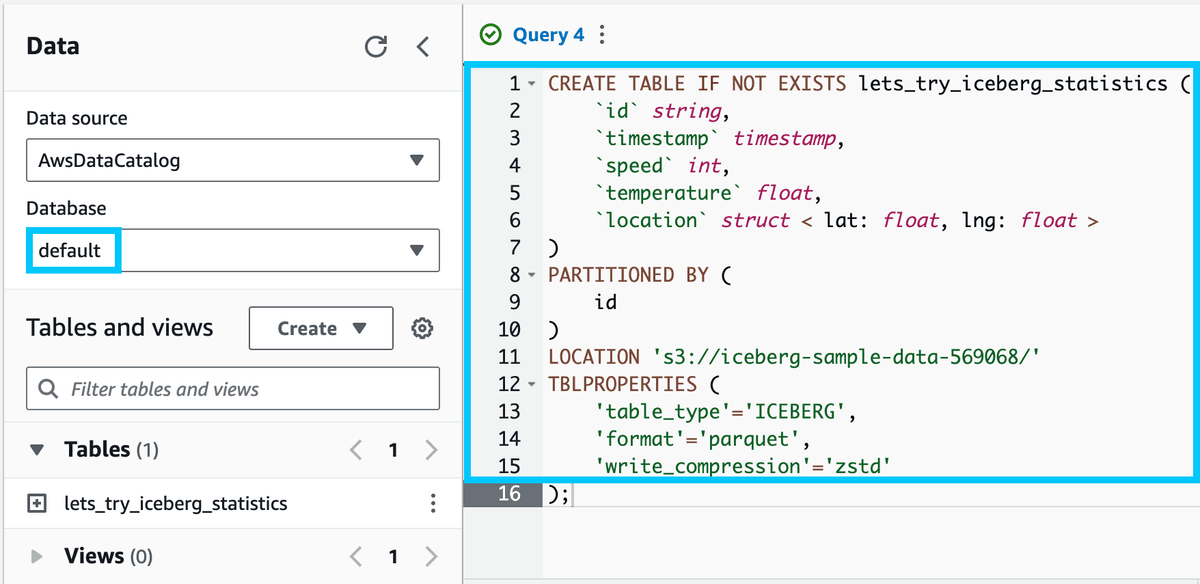Open the Data source dropdown
This screenshot has width=1200, height=584.
(232, 160)
